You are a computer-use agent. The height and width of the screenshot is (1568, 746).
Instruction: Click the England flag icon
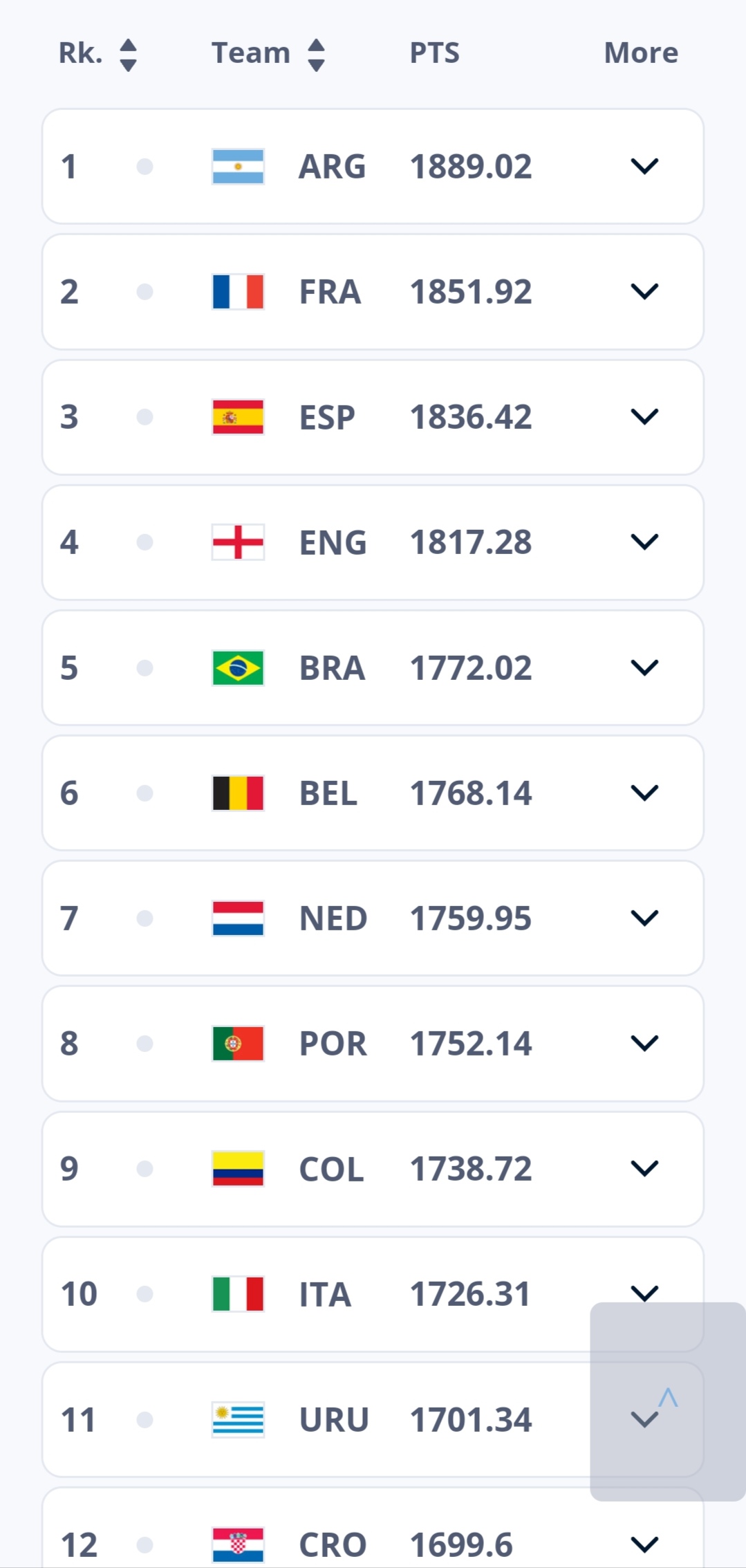pos(238,542)
